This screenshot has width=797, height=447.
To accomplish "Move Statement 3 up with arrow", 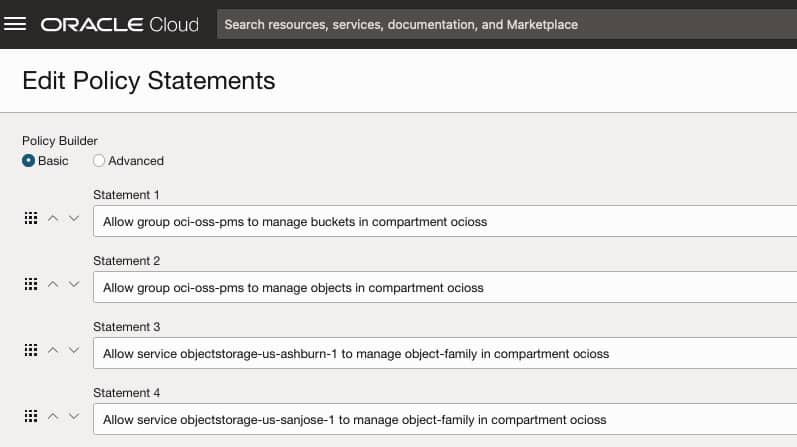I will [x=54, y=351].
